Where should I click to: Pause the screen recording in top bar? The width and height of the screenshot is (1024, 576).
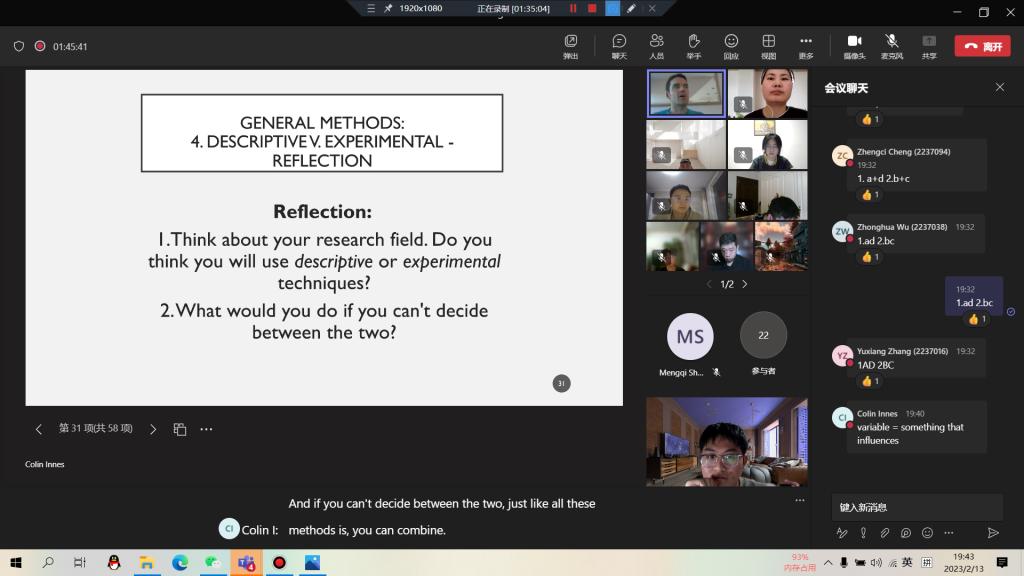pos(573,8)
